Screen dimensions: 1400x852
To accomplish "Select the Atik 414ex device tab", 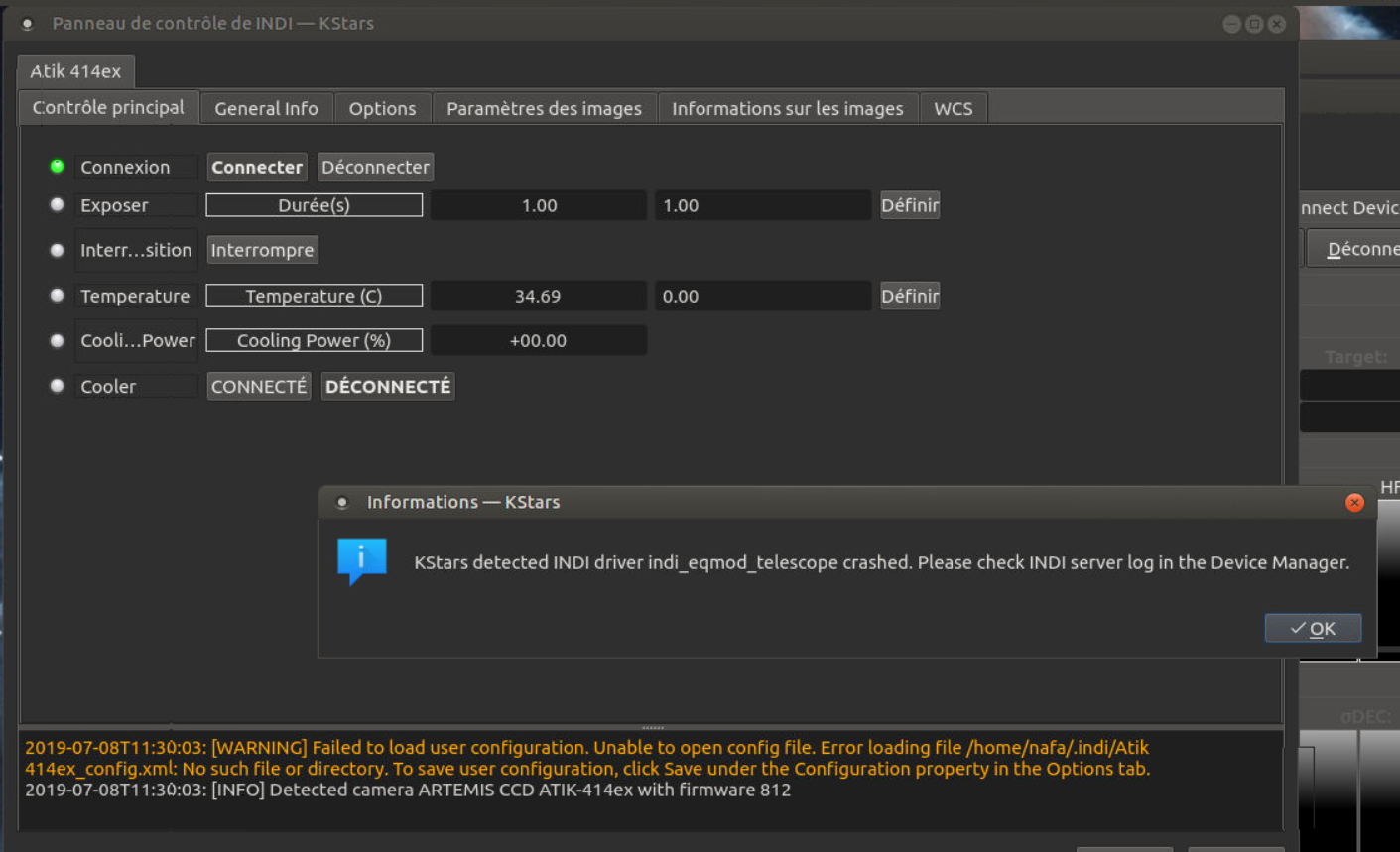I will coord(75,71).
